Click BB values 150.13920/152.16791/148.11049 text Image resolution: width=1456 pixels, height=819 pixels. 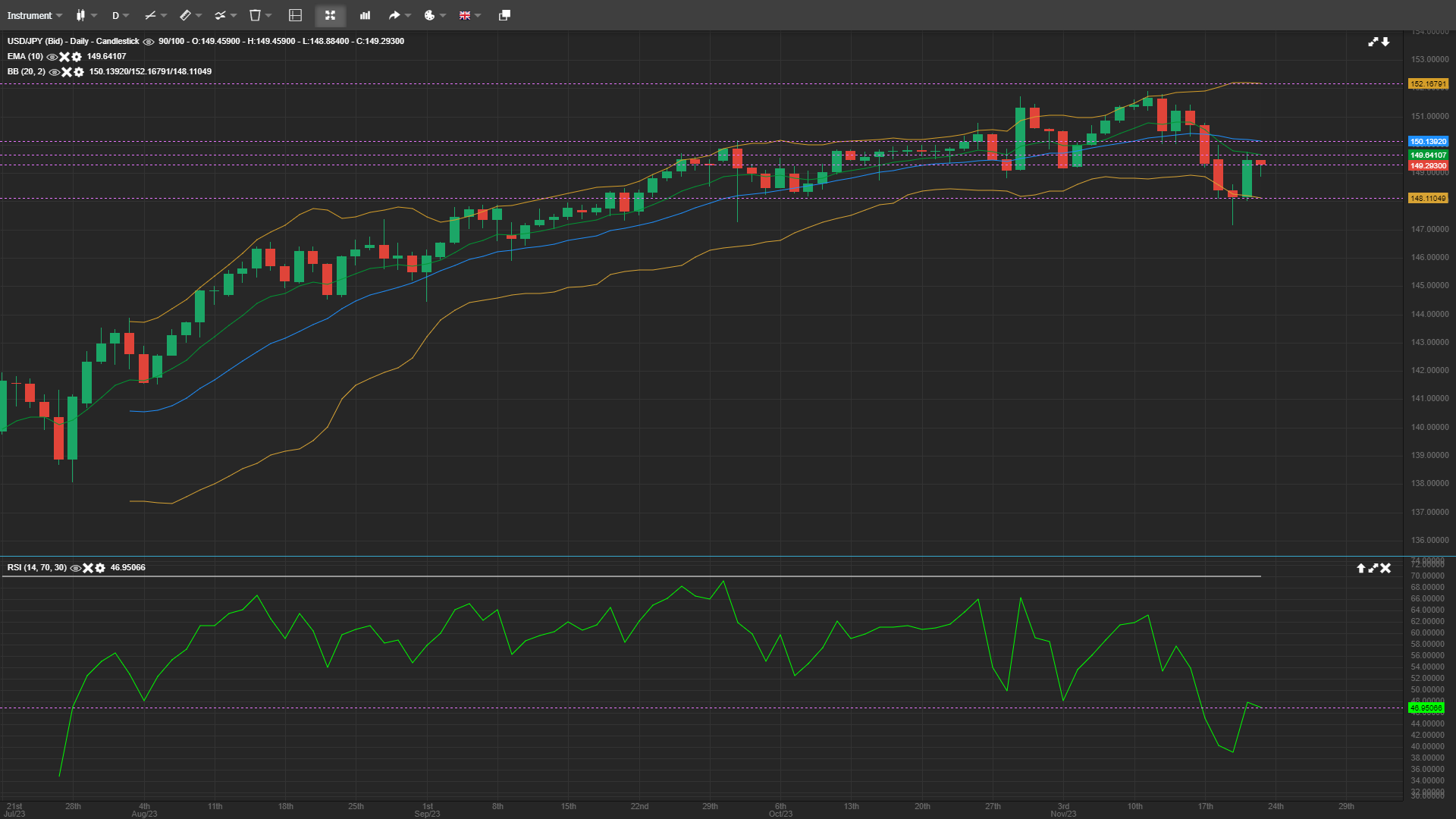[150, 72]
